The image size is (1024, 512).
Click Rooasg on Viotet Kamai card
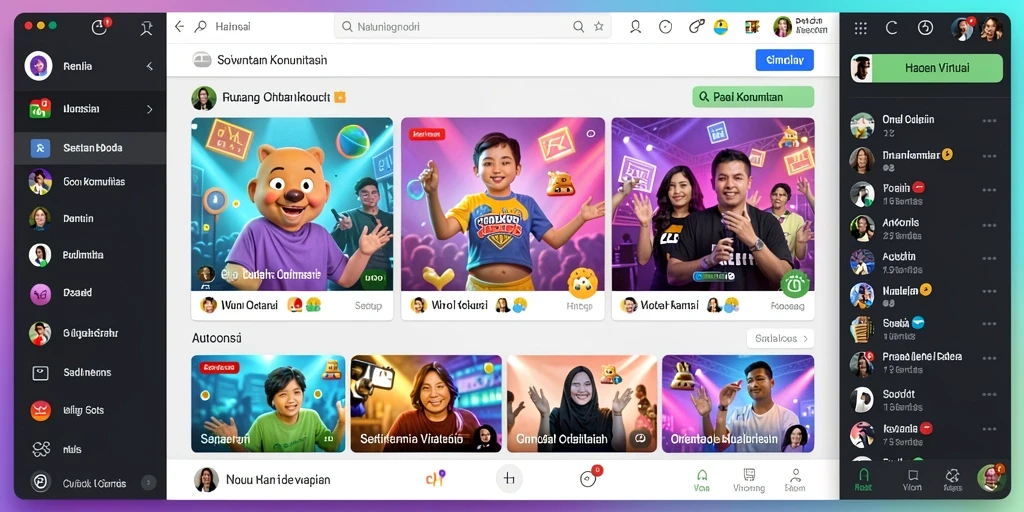[x=788, y=305]
